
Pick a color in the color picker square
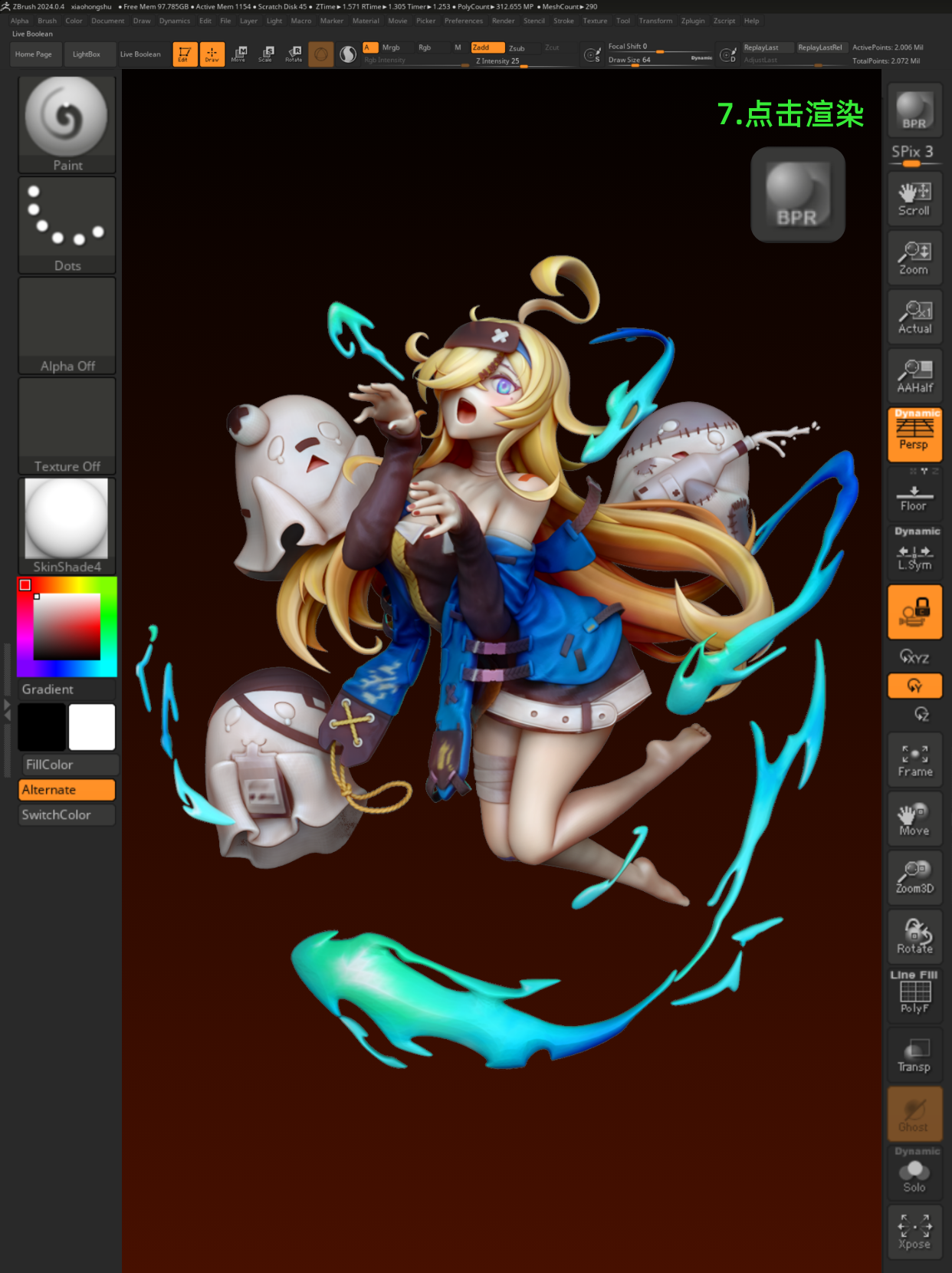tap(67, 626)
